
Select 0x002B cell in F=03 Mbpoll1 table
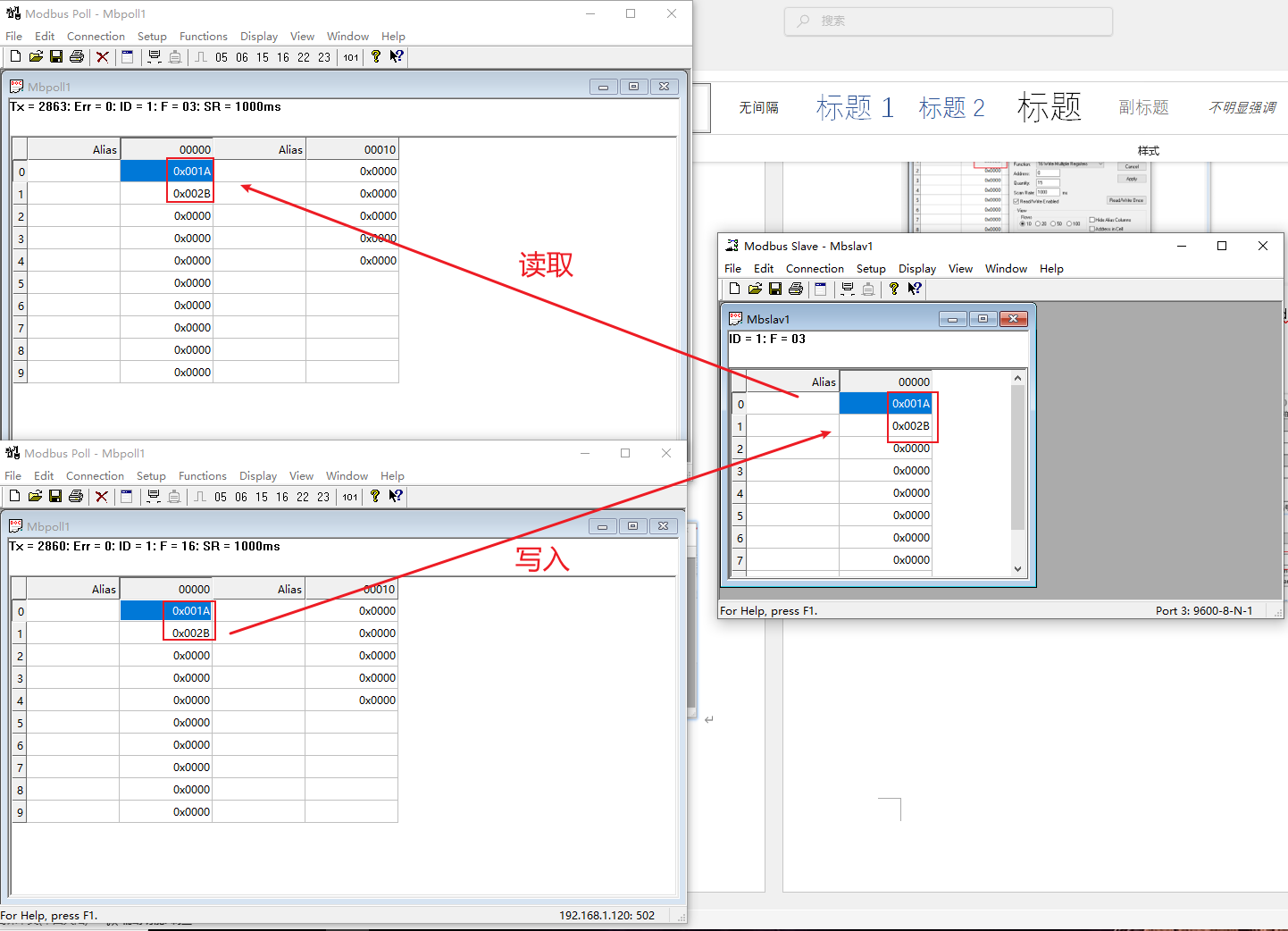pyautogui.click(x=166, y=194)
